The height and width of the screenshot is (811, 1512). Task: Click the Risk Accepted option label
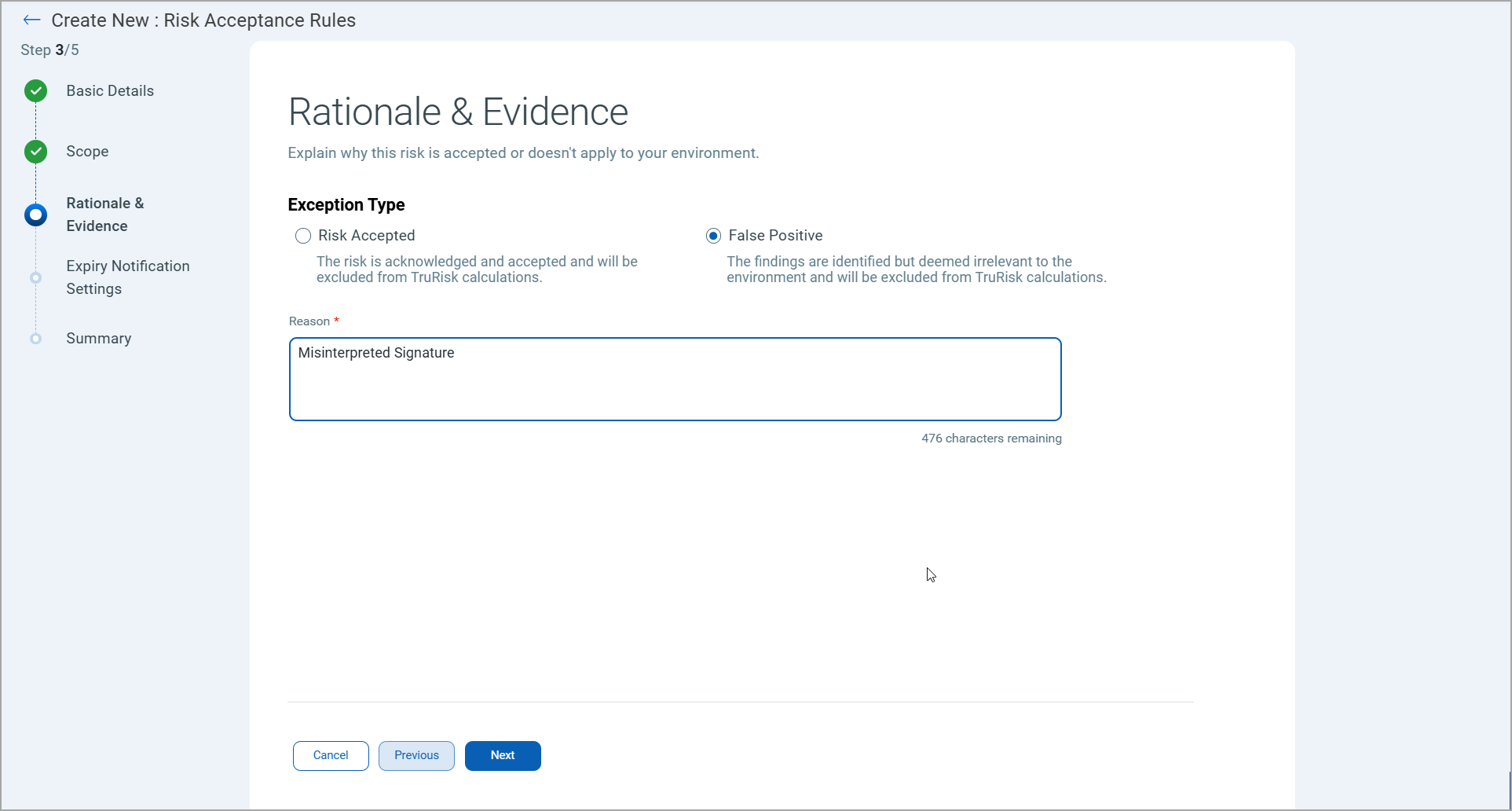pyautogui.click(x=366, y=236)
